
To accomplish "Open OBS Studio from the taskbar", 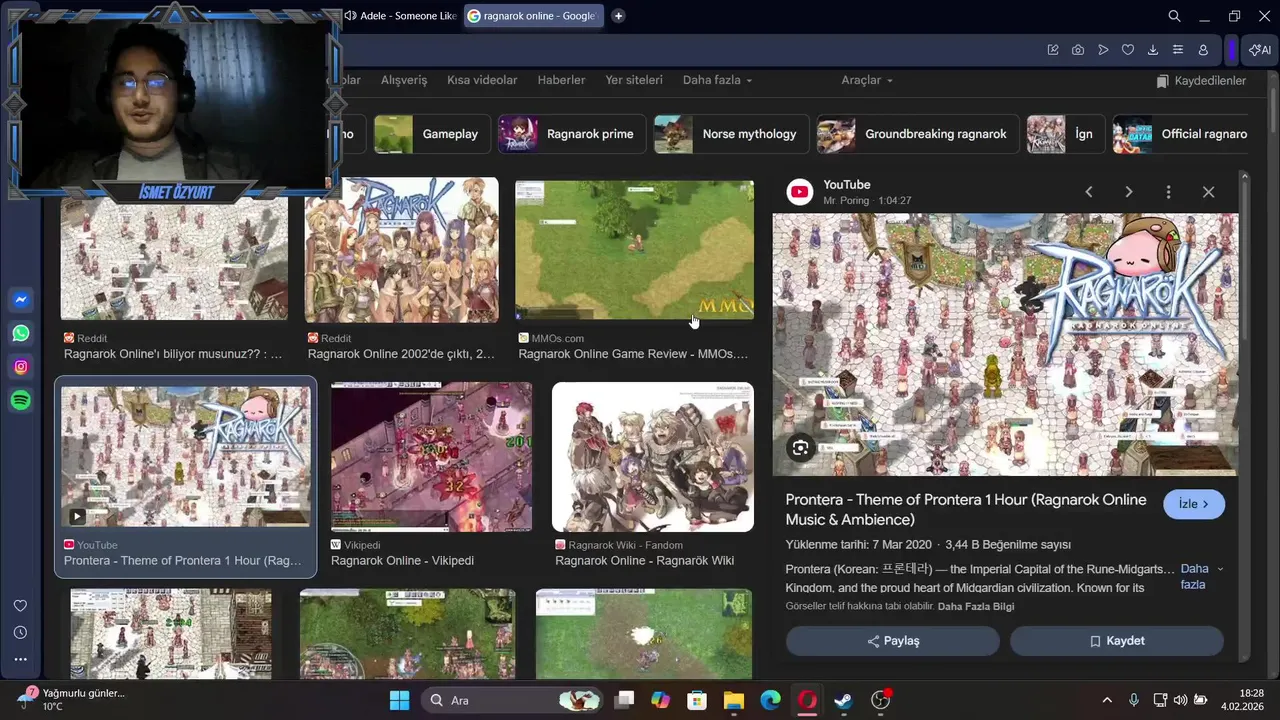I will 880,700.
